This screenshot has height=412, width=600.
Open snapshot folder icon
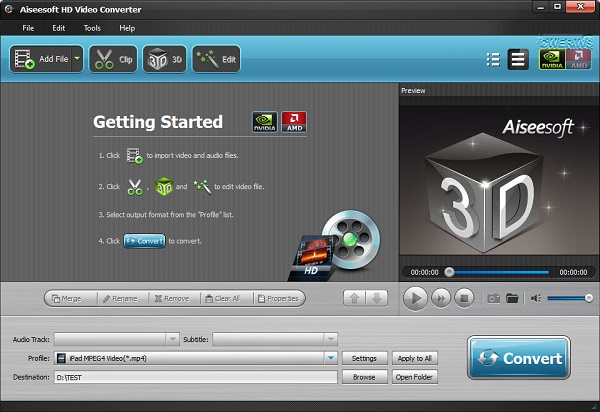pyautogui.click(x=512, y=298)
